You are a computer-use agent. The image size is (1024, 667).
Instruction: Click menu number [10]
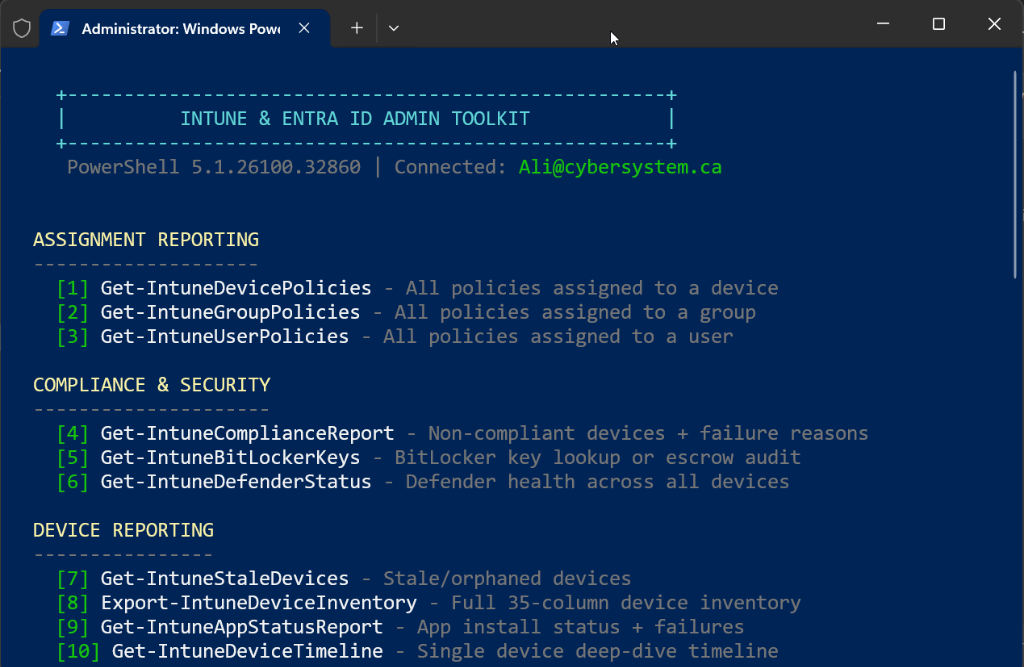point(78,651)
